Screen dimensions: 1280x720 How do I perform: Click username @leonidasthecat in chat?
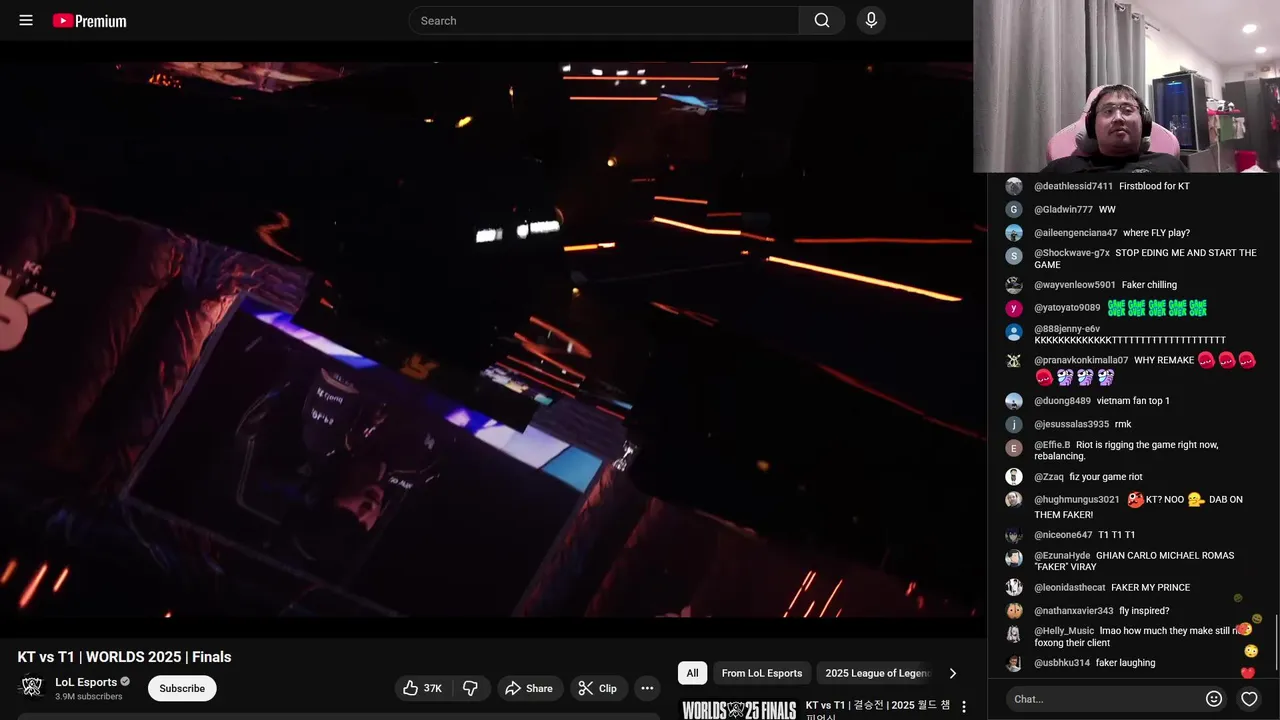click(1070, 587)
